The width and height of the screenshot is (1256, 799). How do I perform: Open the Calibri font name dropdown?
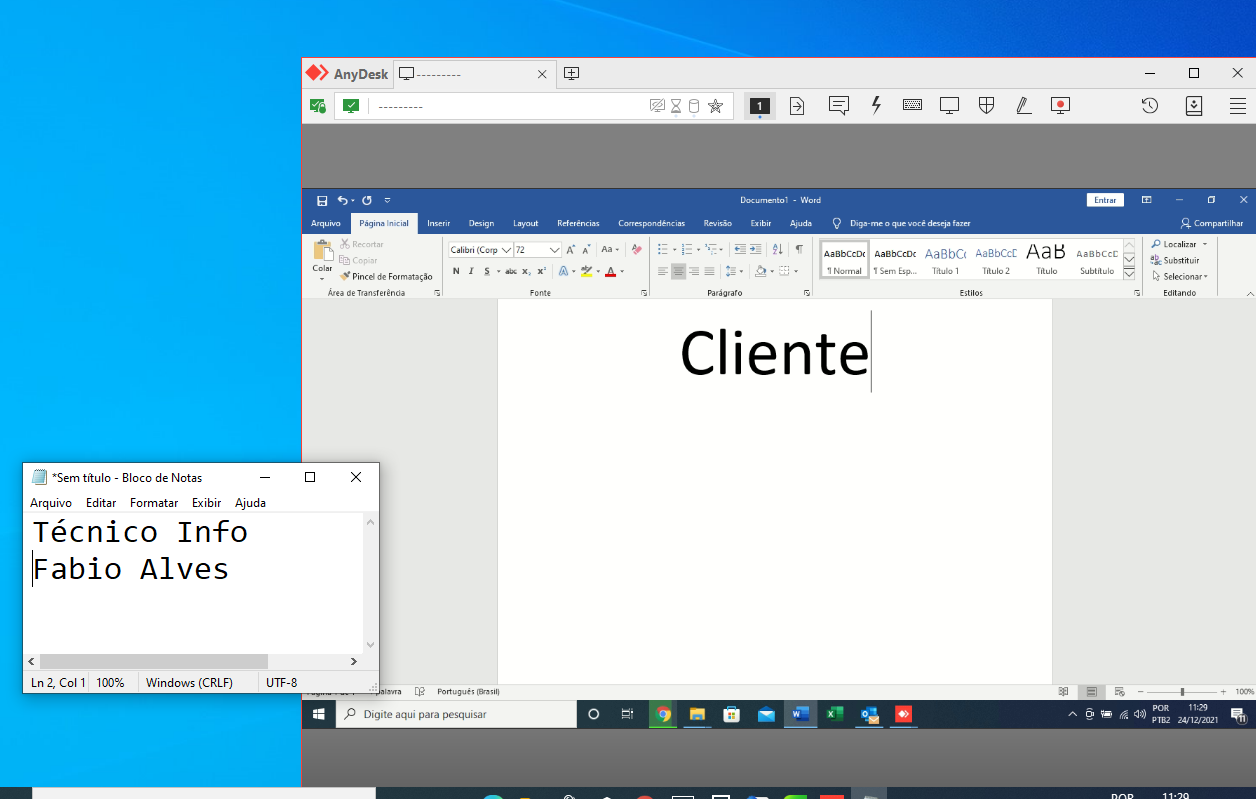506,250
